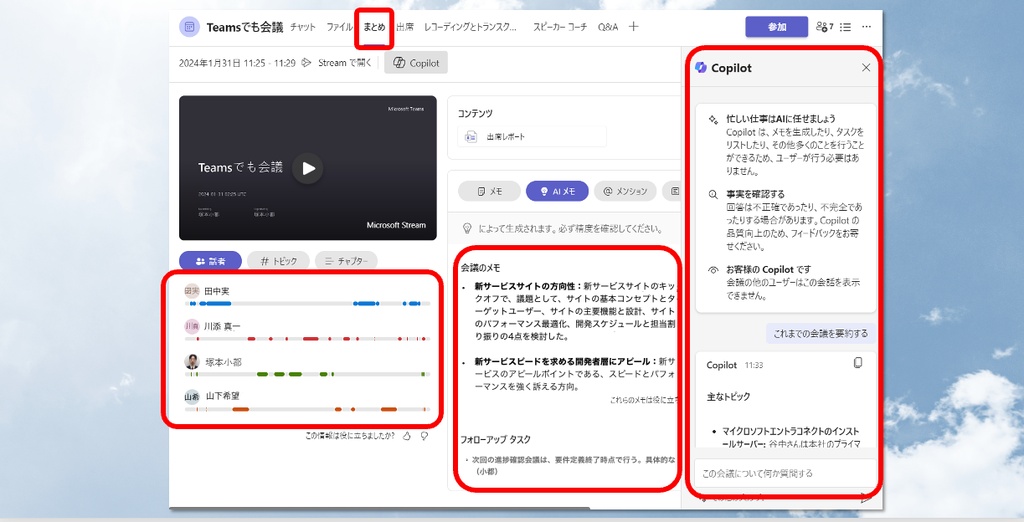Screen dimensions: 1024x522
Task: Copy the Copilot response with copy icon
Action: point(858,363)
